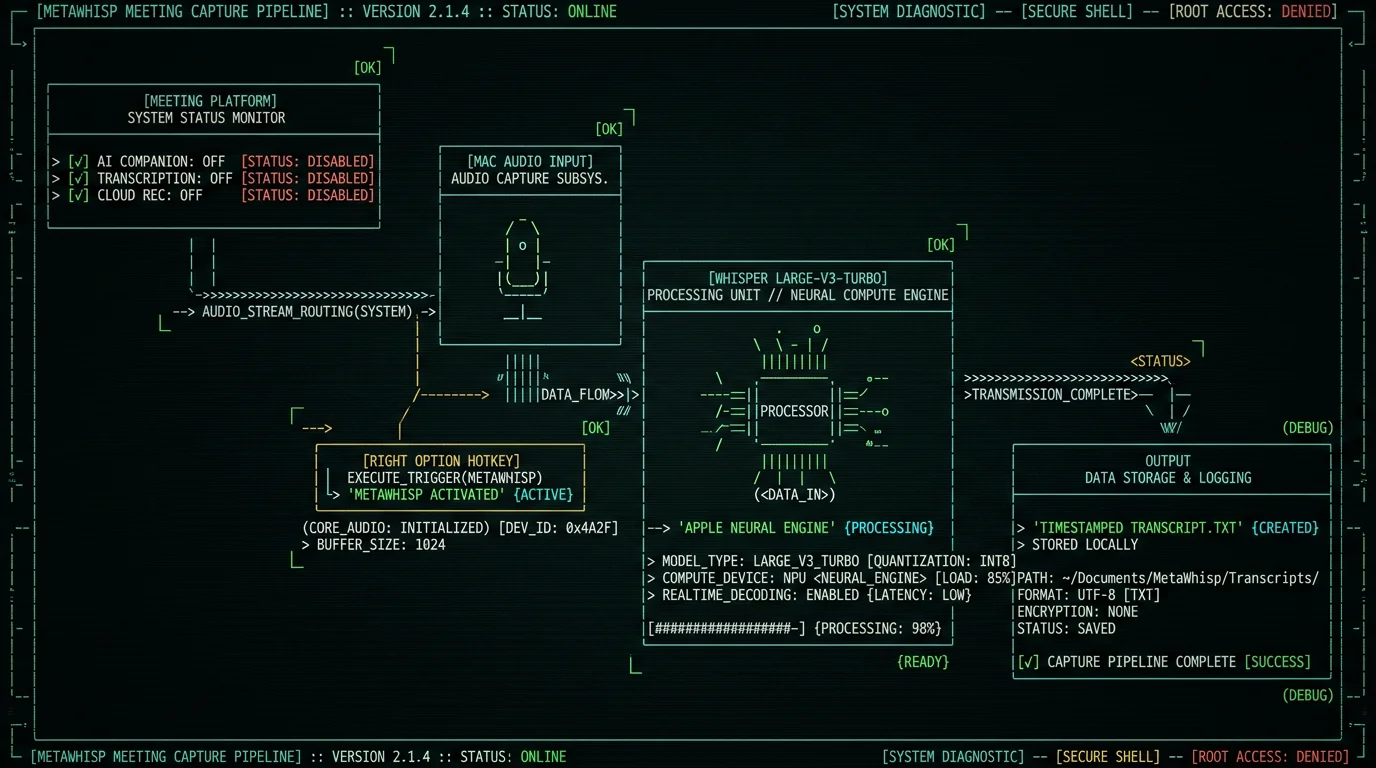Screen dimensions: 1376x768
Task: Click [ROOT ACCESS: DENIED] in the bottom footer
Action: pos(1271,757)
